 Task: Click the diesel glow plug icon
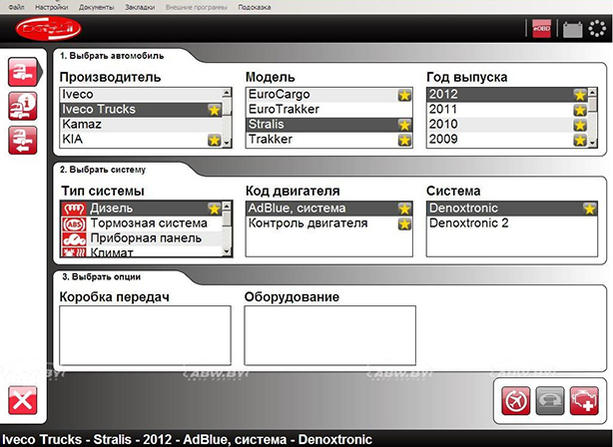pos(74,209)
